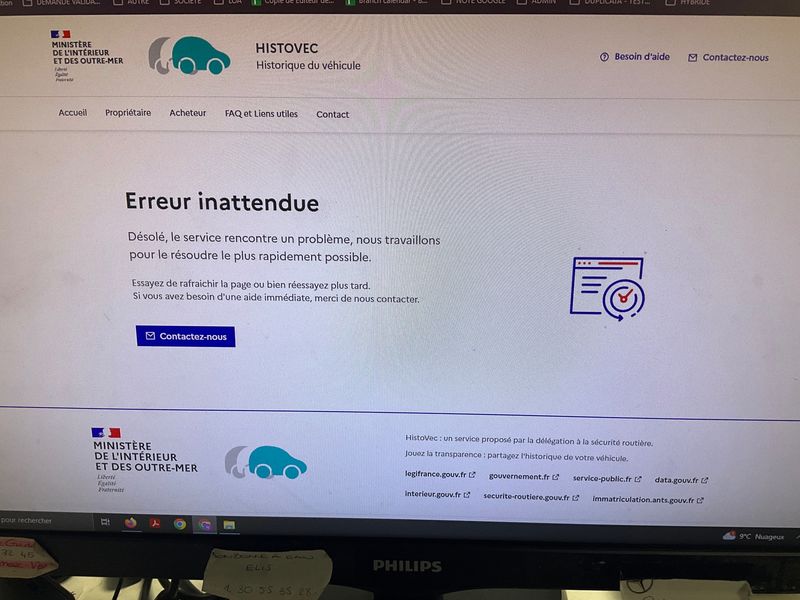Click external-link icon next to service-public.fr

[x=638, y=479]
